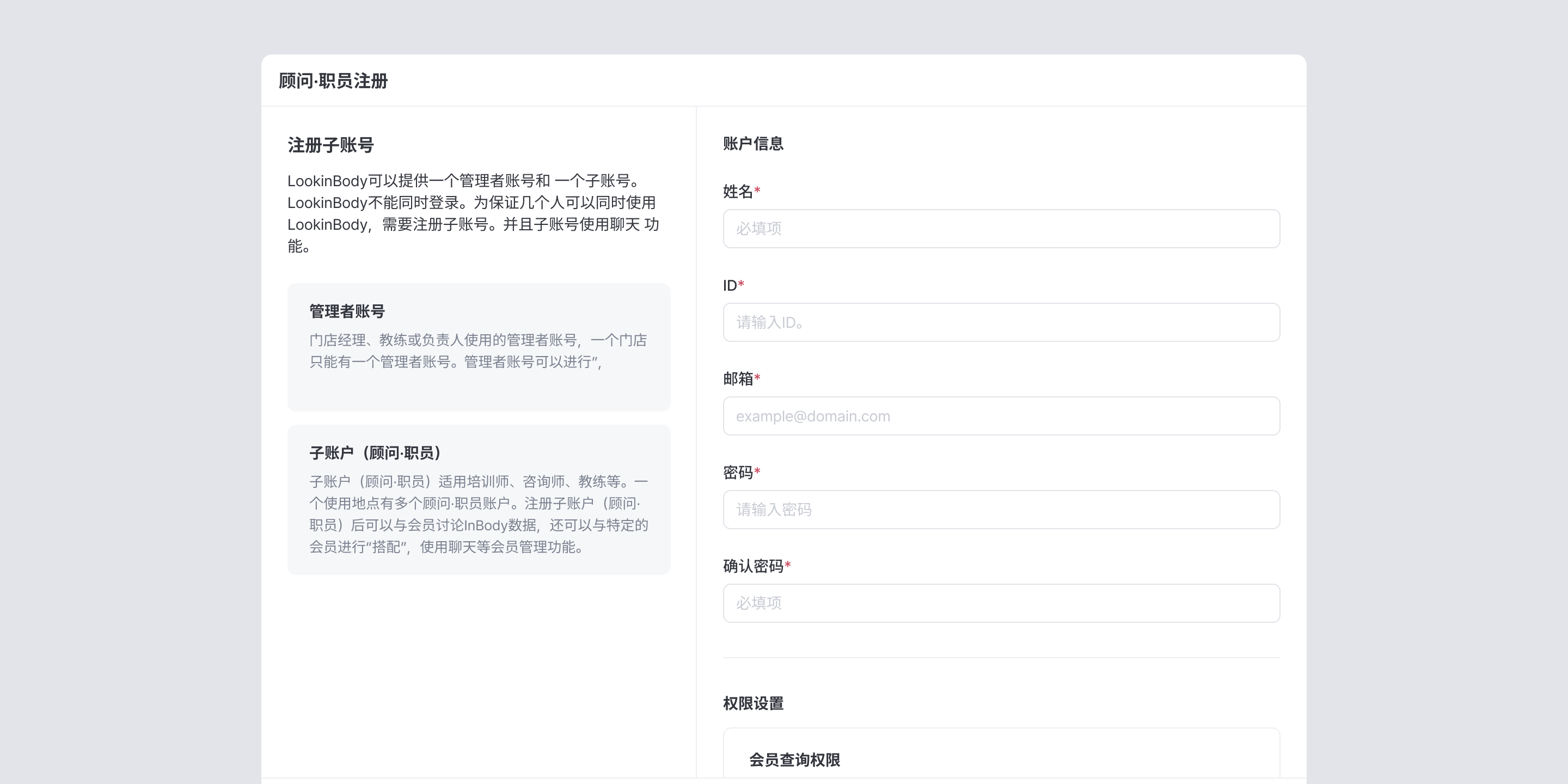Click the 确认密码 field label
The width and height of the screenshot is (1568, 784).
point(753,566)
